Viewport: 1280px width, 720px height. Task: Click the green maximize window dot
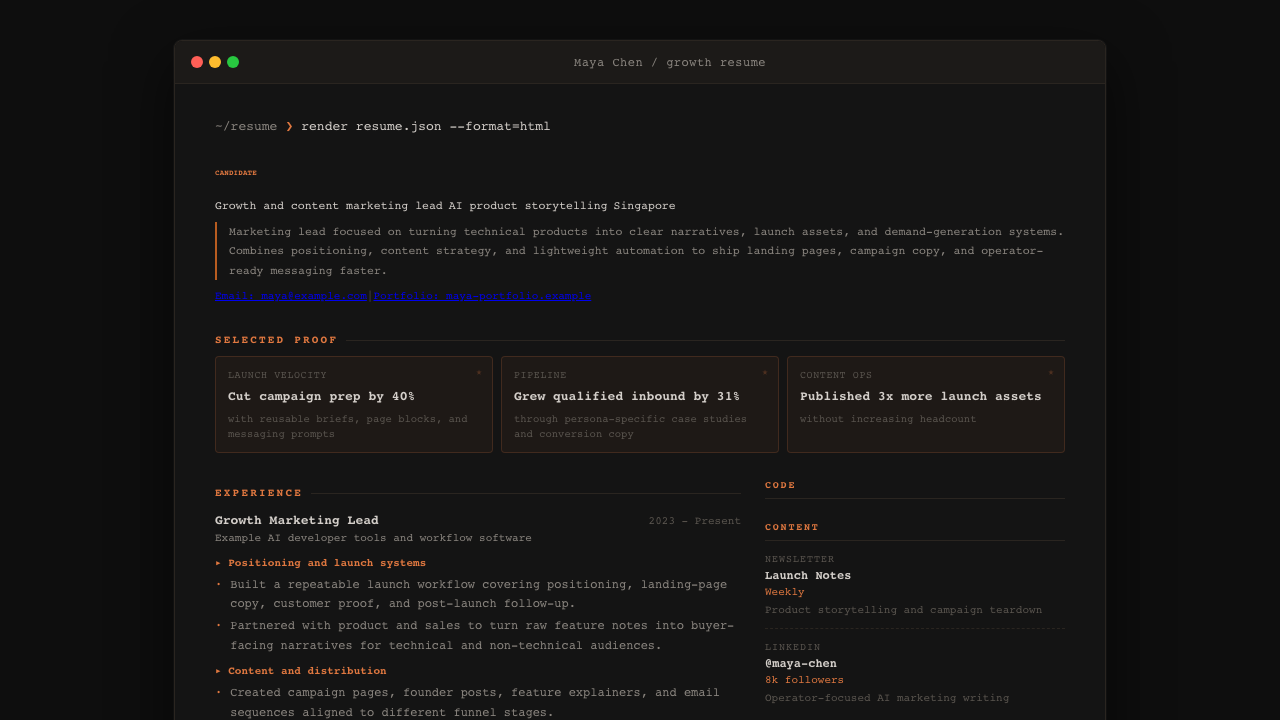(x=233, y=62)
